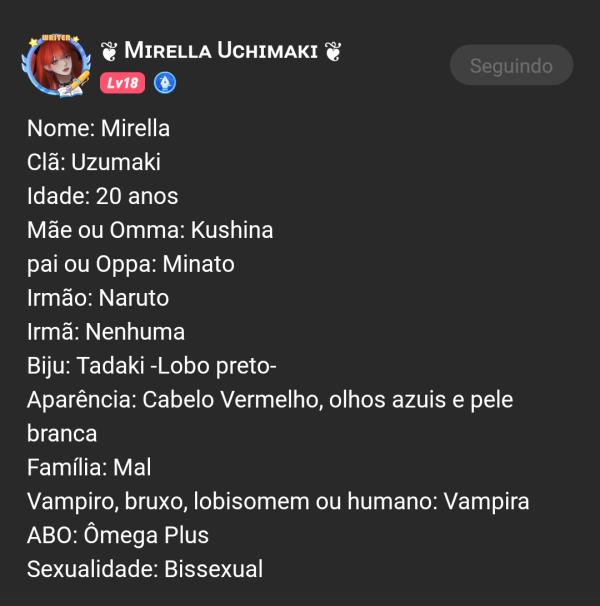Open the Mirella Uchimaki username link

coord(221,51)
